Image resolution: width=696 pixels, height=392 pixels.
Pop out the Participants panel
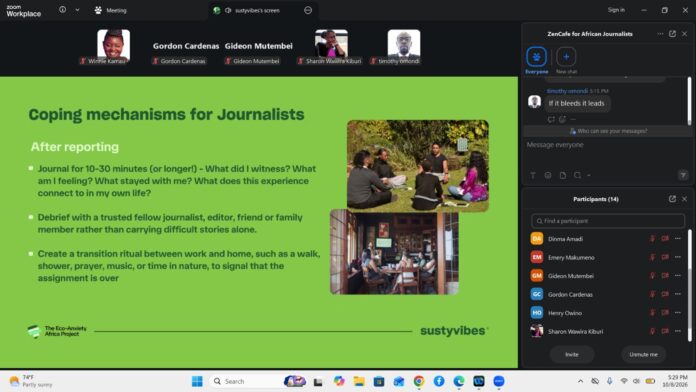pyautogui.click(x=672, y=199)
